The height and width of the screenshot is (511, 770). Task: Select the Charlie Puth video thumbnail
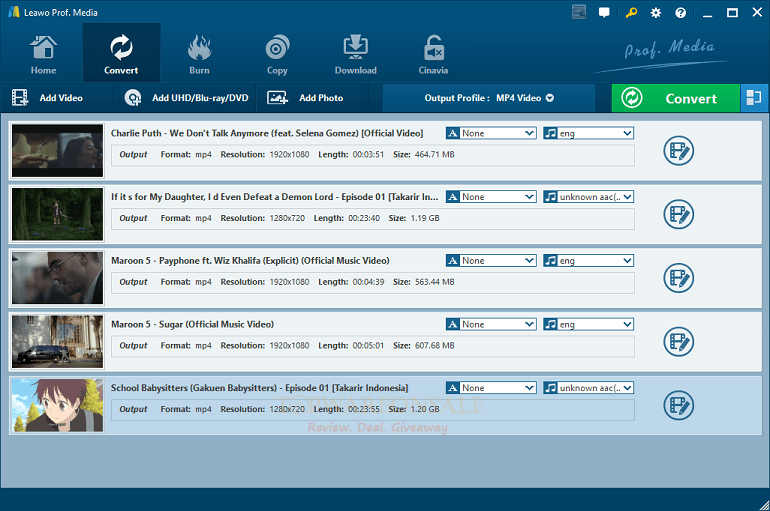(x=57, y=151)
